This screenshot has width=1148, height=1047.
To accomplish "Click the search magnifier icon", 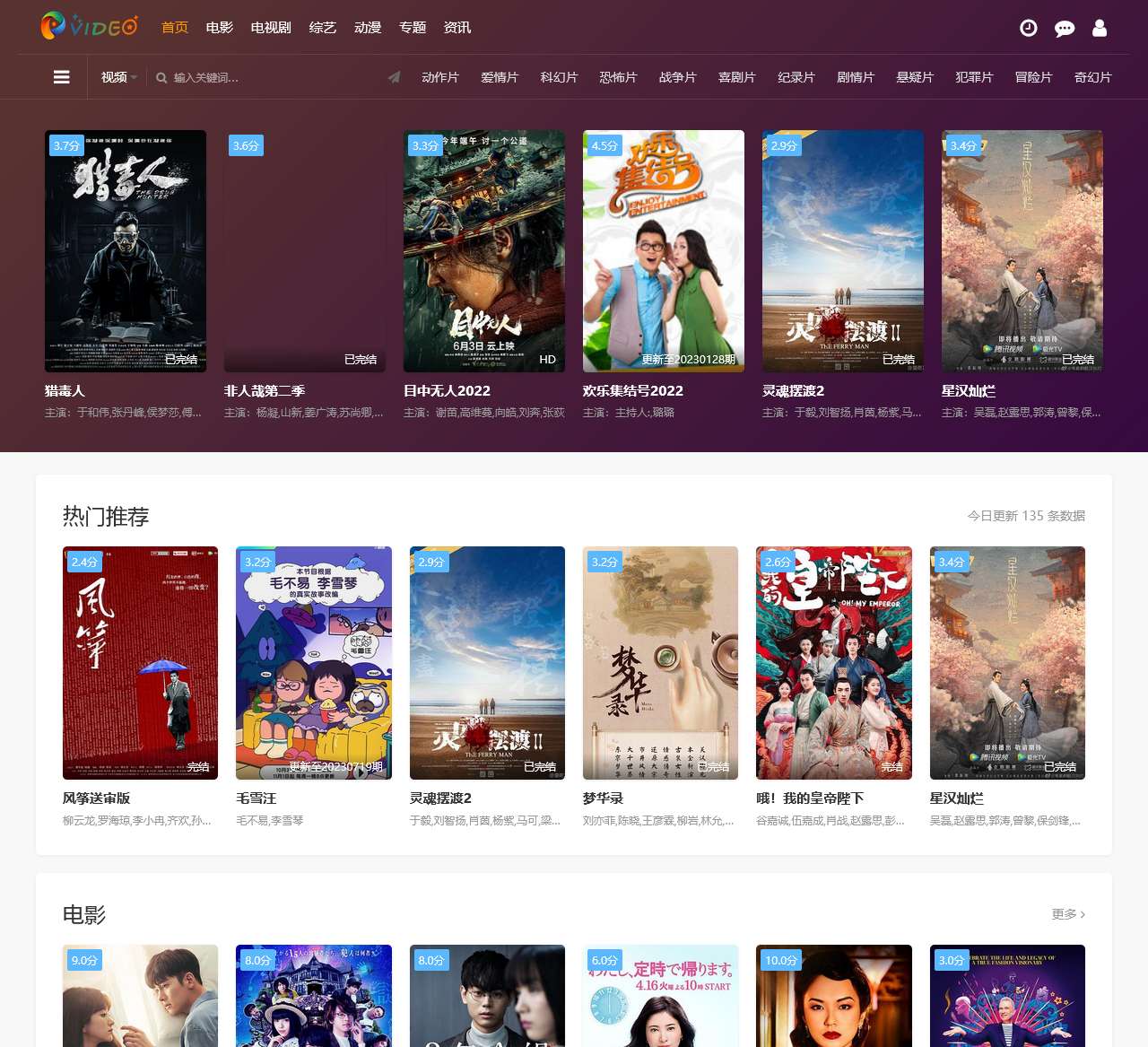I will pyautogui.click(x=161, y=78).
